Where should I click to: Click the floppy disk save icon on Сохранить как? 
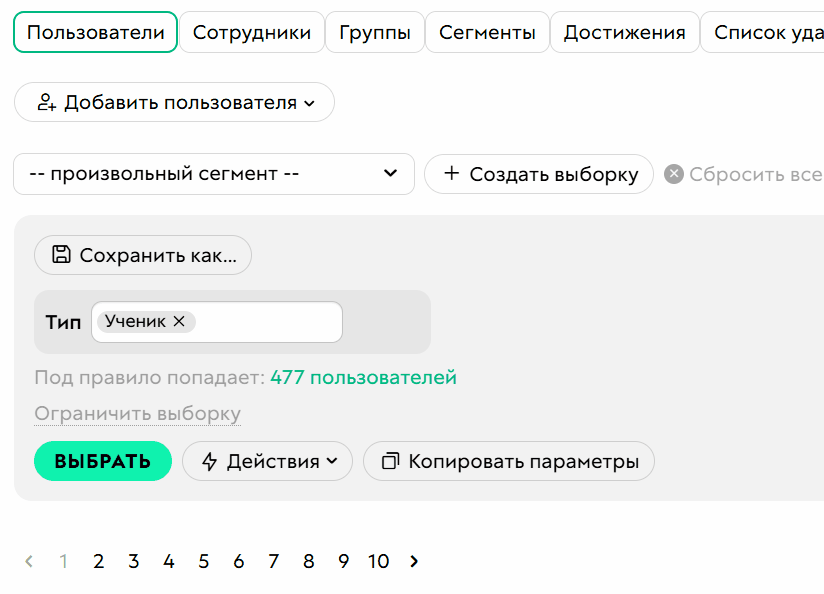pyautogui.click(x=62, y=255)
